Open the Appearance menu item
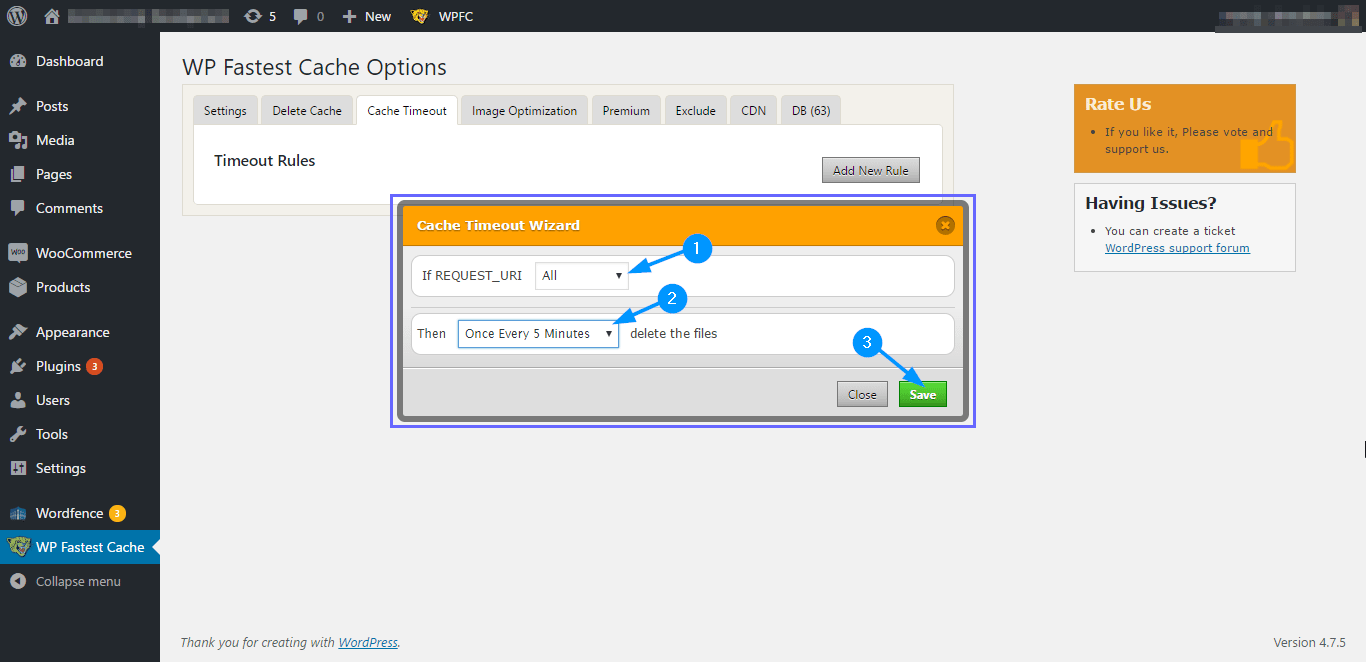Viewport: 1366px width, 662px height. pyautogui.click(x=73, y=332)
